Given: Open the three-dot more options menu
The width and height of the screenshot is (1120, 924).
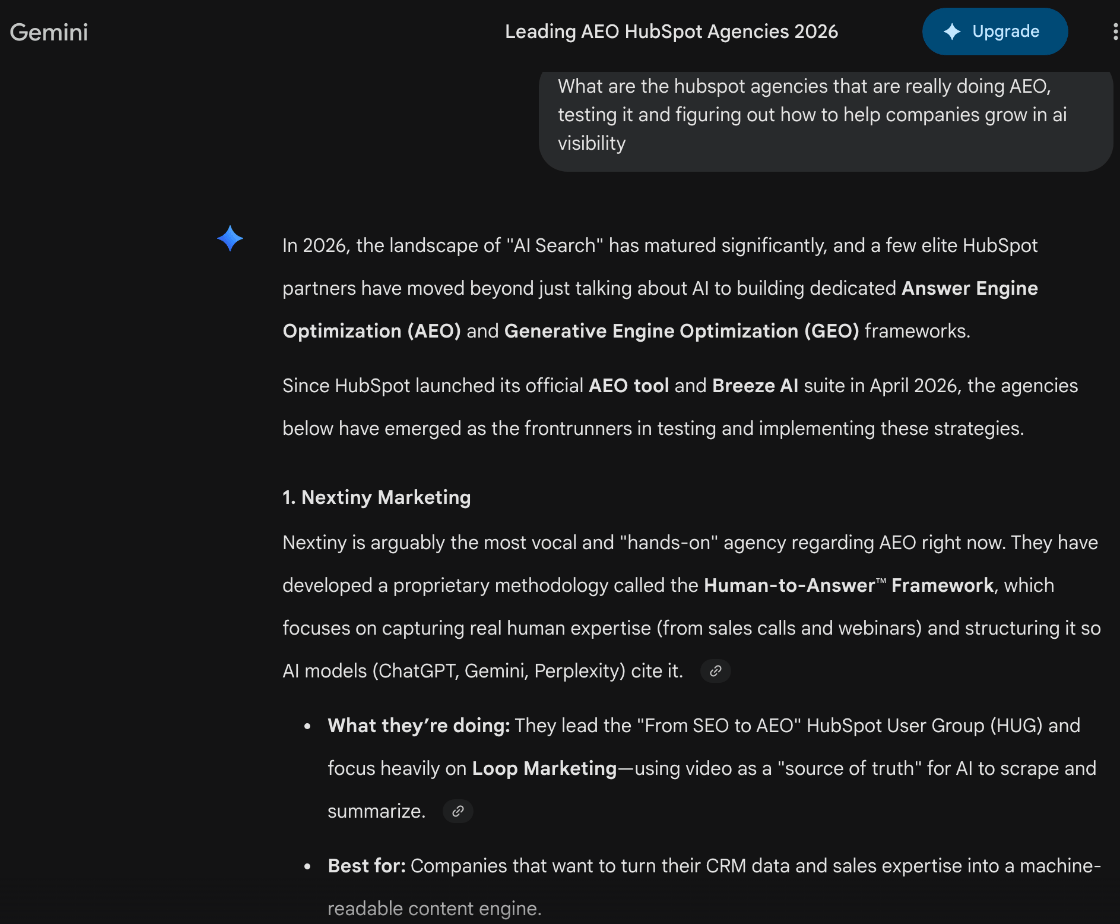Looking at the screenshot, I should (1115, 31).
